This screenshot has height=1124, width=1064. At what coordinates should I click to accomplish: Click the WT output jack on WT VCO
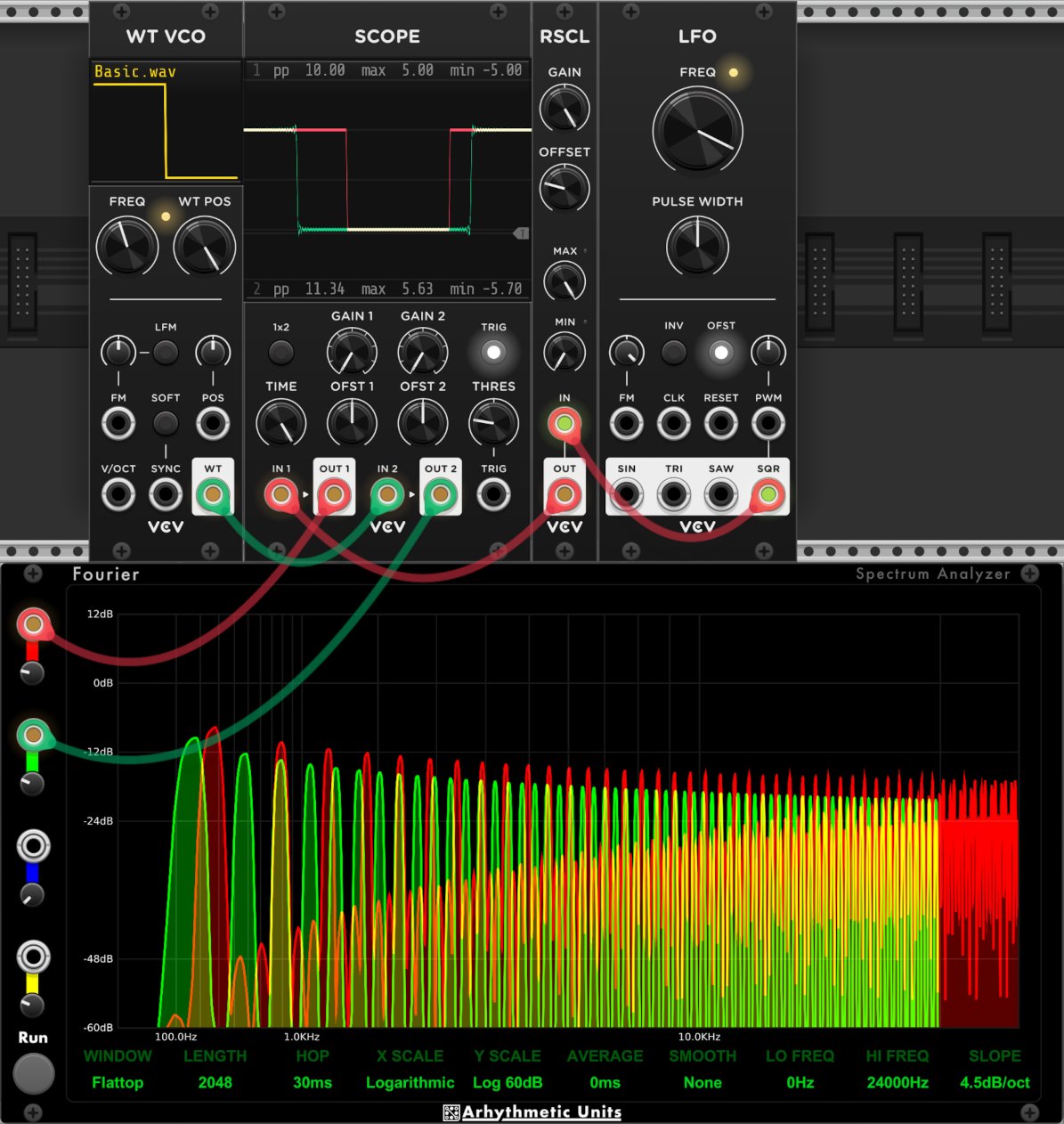tap(213, 493)
